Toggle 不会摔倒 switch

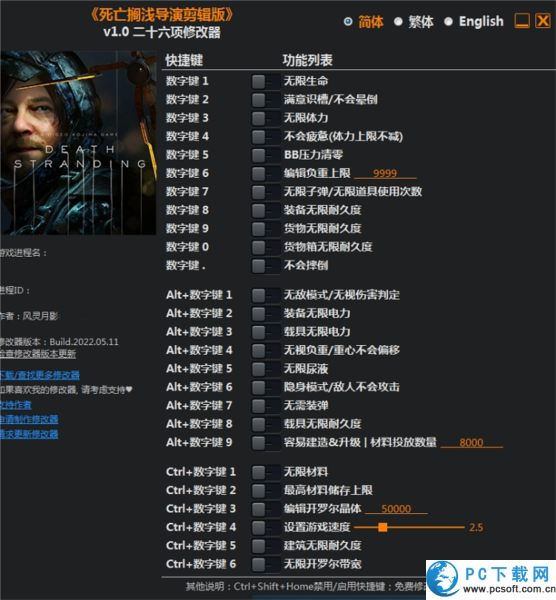coord(265,266)
